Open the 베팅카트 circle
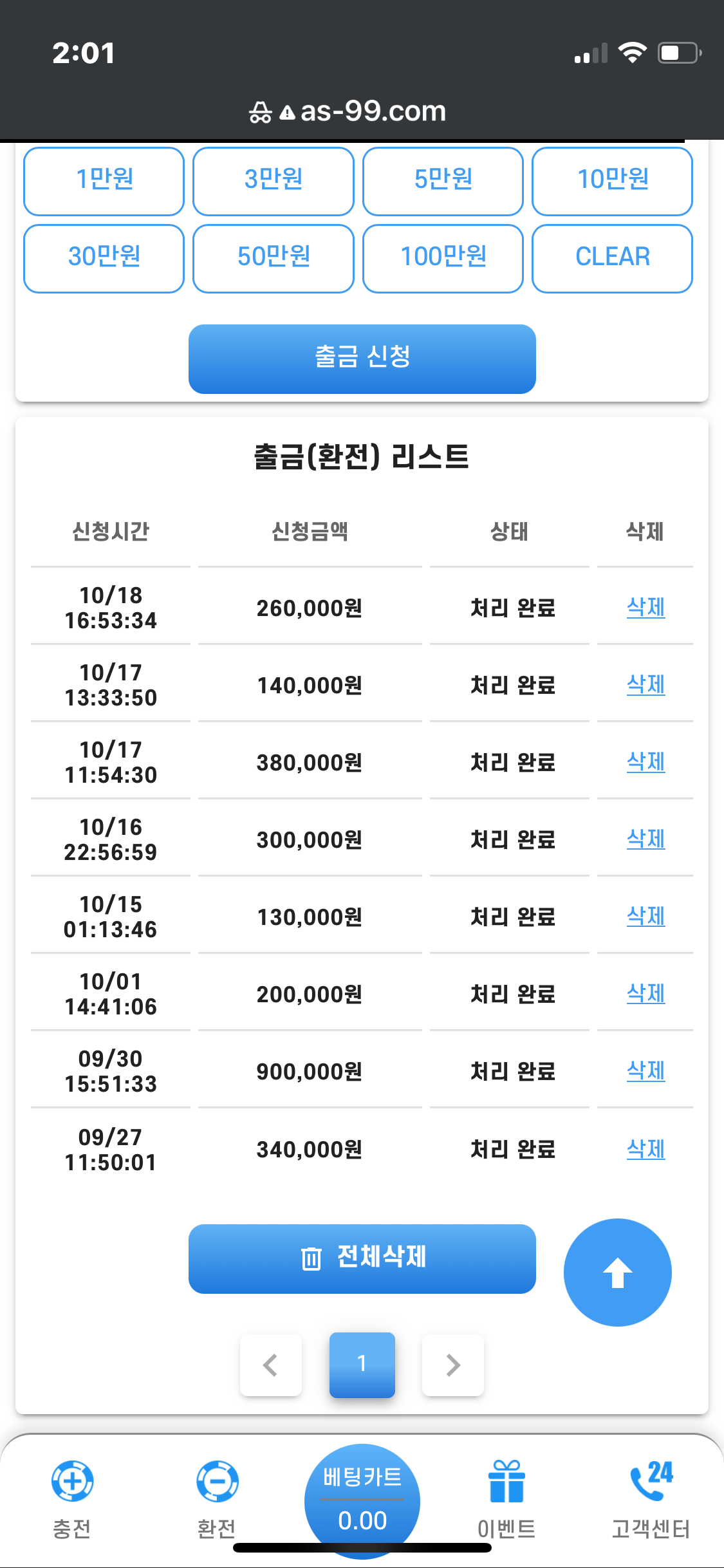The image size is (724, 1568). [x=362, y=1498]
